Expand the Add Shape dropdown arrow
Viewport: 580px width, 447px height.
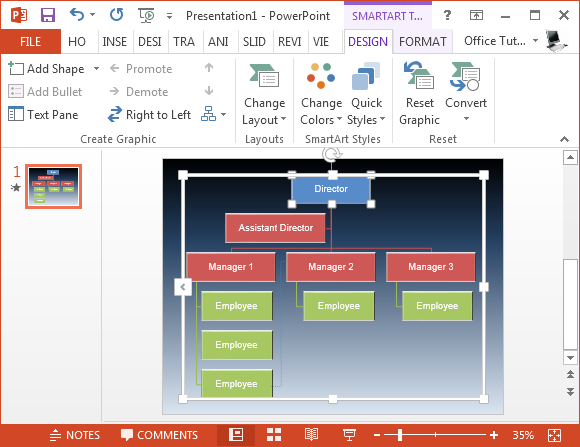click(x=96, y=68)
